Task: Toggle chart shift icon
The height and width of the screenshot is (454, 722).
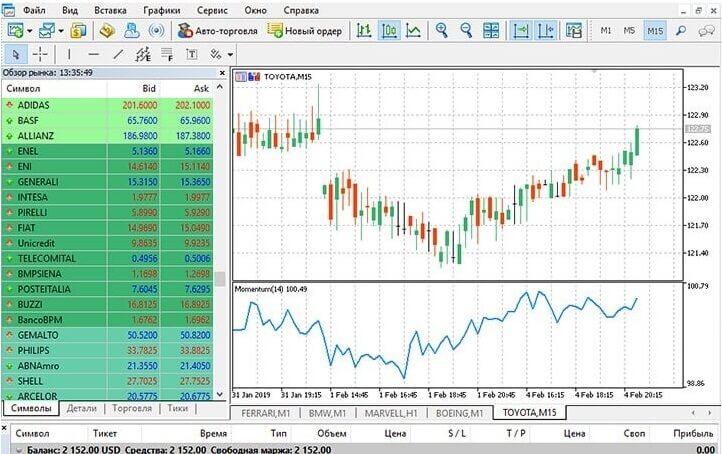Action: (x=546, y=31)
